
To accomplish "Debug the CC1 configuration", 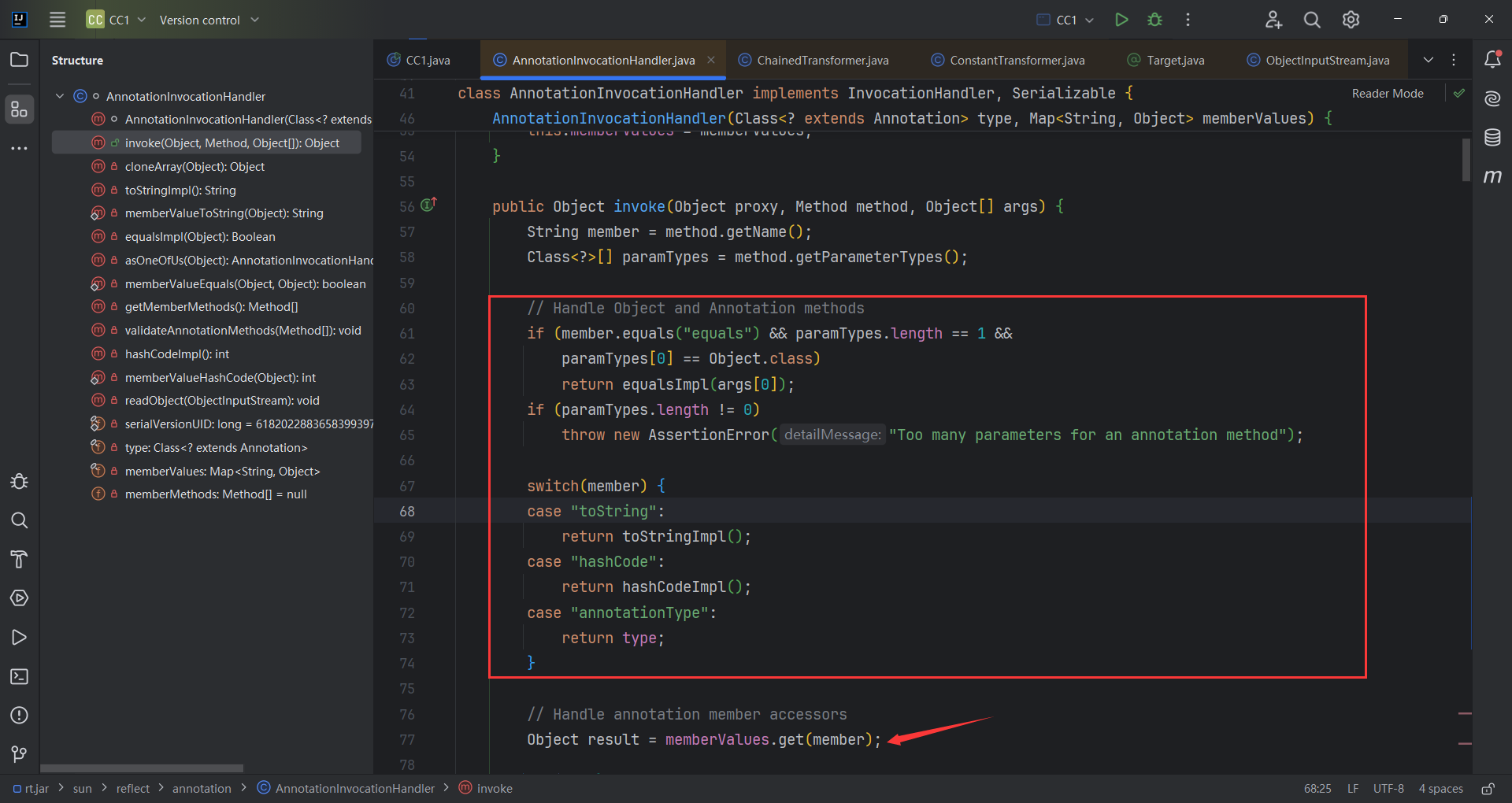I will [1154, 20].
